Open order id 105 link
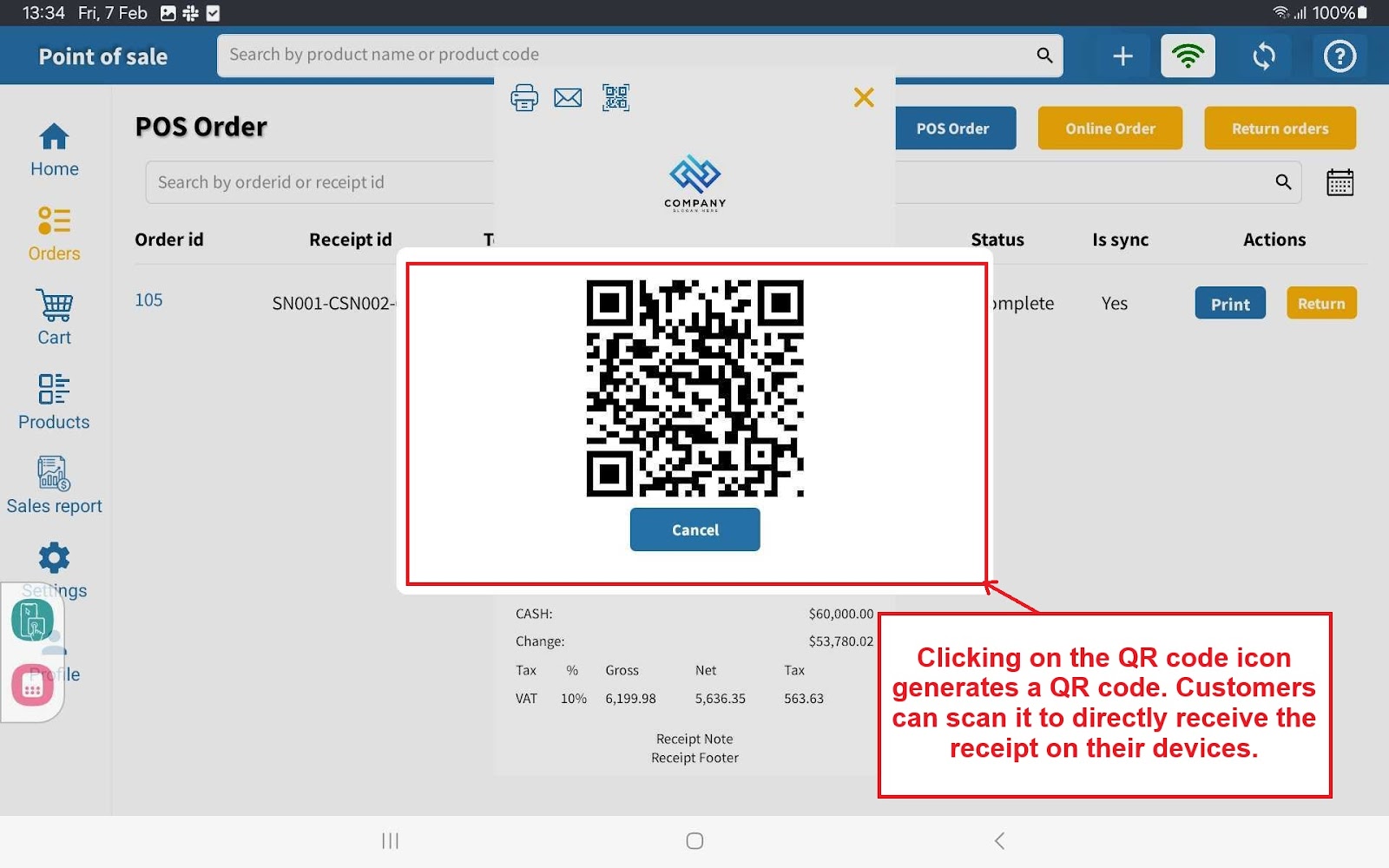The width and height of the screenshot is (1389, 868). (x=148, y=300)
